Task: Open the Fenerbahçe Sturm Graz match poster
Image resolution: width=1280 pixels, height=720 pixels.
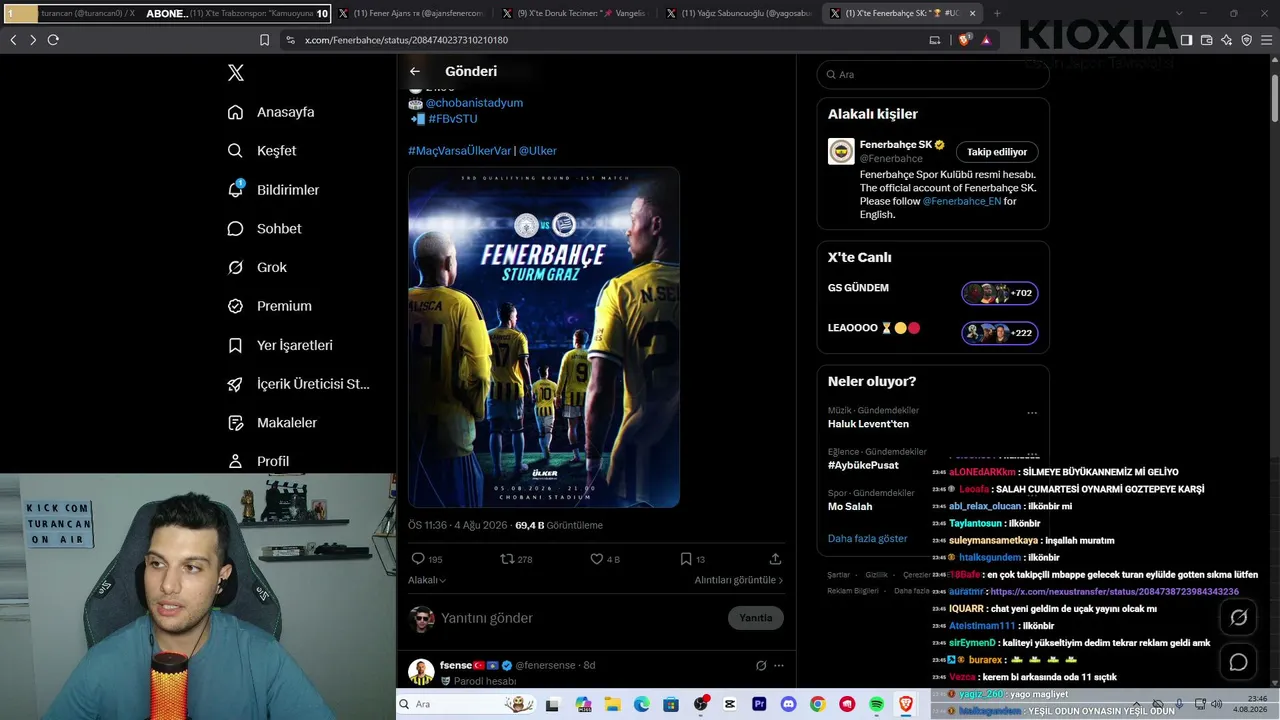Action: [x=544, y=337]
